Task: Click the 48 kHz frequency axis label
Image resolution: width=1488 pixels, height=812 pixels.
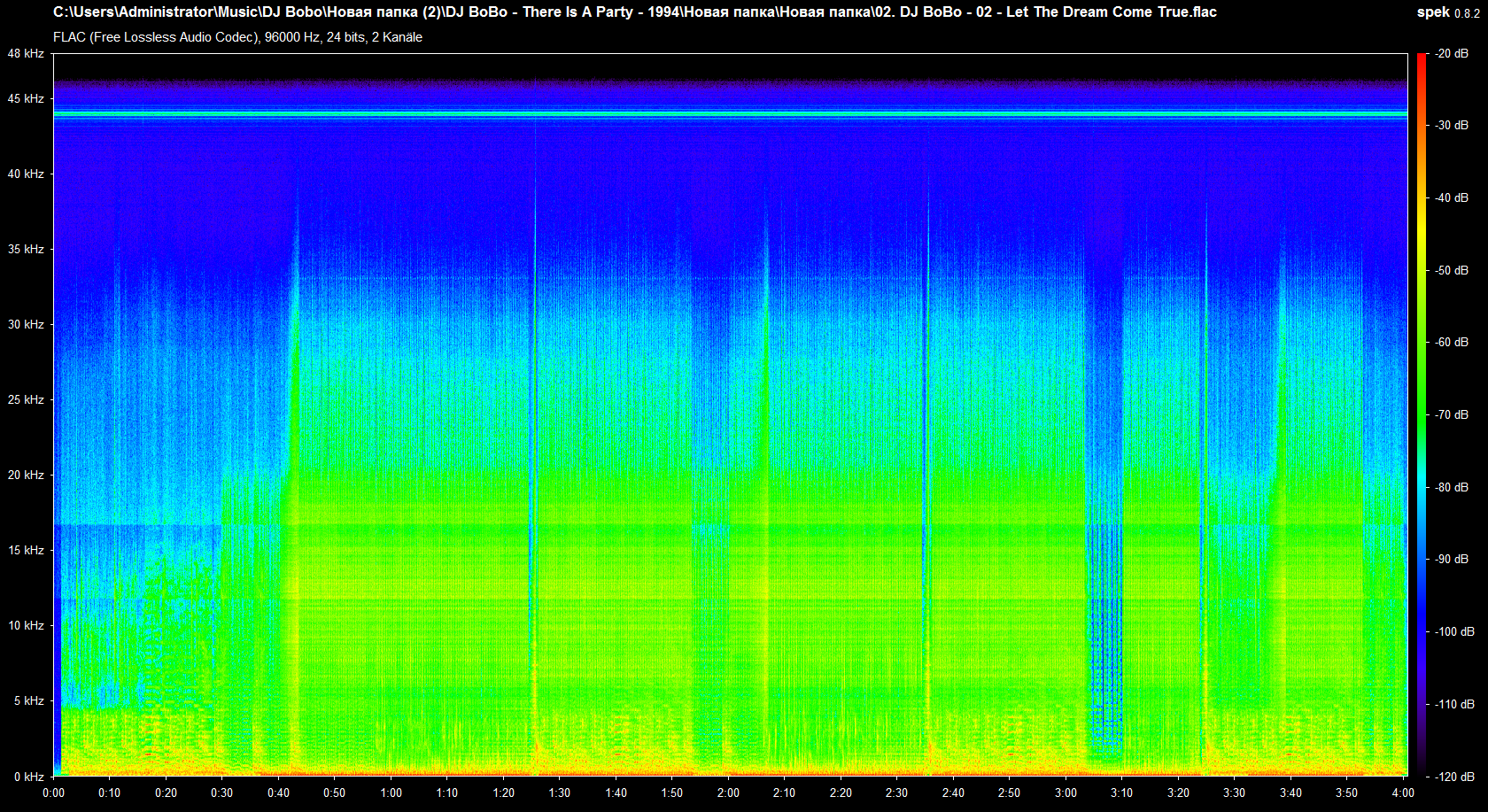Action: 26,54
